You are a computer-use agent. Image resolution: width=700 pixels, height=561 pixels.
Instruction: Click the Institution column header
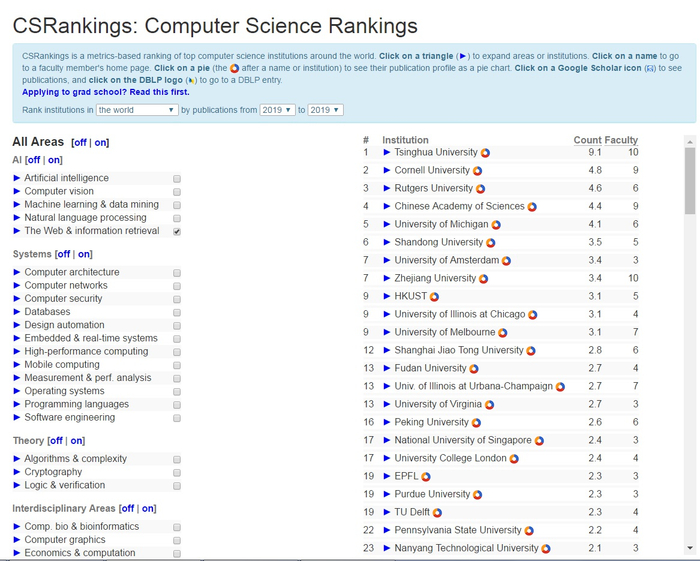[405, 140]
